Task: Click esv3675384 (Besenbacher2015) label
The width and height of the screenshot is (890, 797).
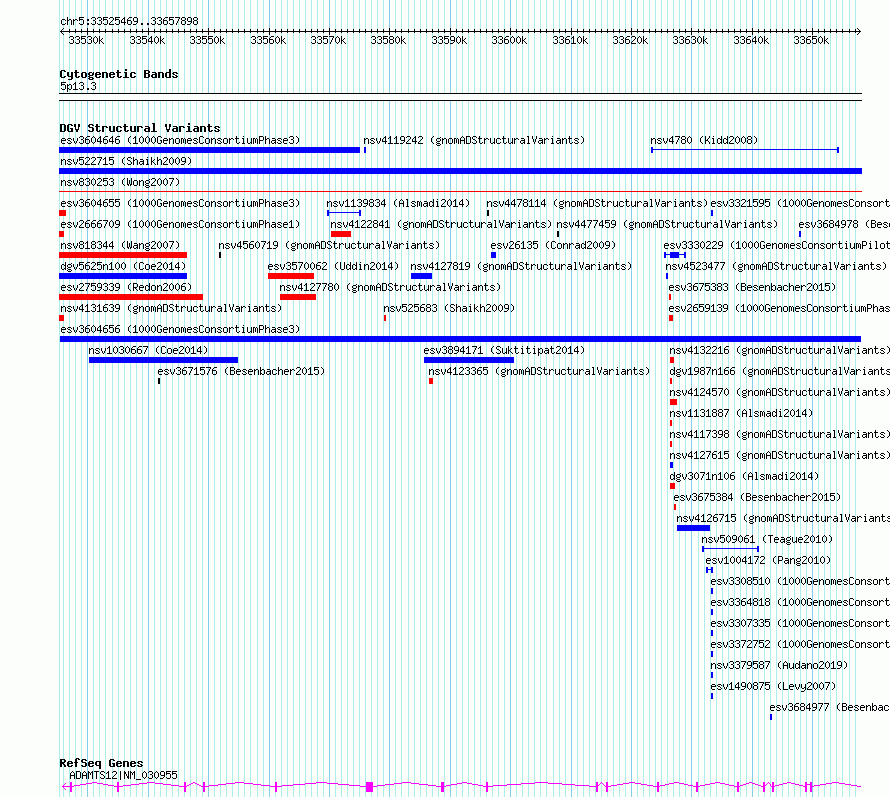Action: pyautogui.click(x=757, y=497)
